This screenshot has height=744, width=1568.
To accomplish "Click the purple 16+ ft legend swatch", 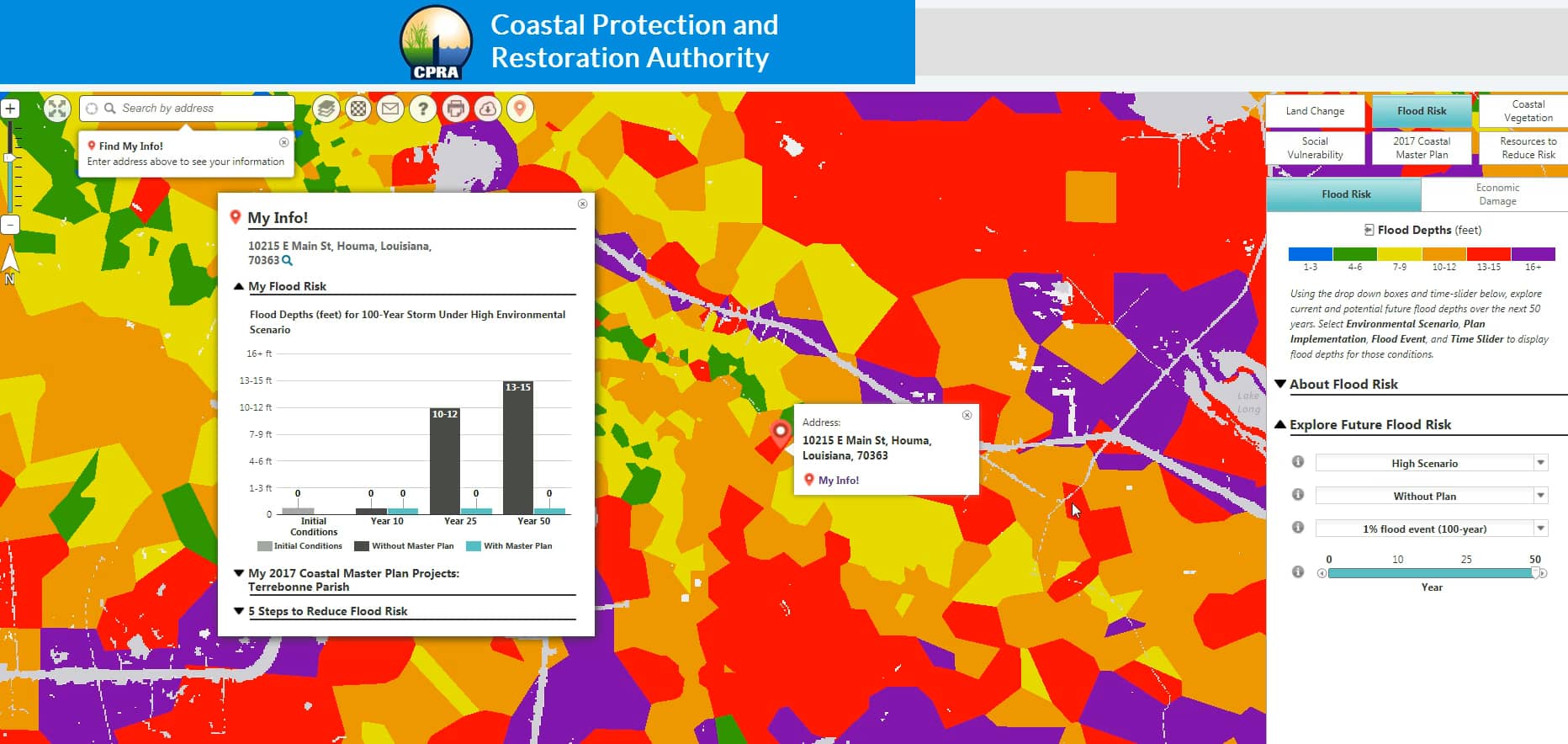I will tap(1534, 253).
